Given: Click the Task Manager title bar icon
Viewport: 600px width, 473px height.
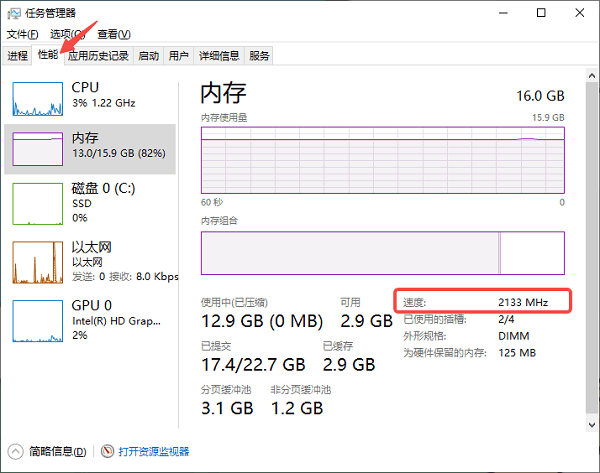Looking at the screenshot, I should click(x=13, y=14).
